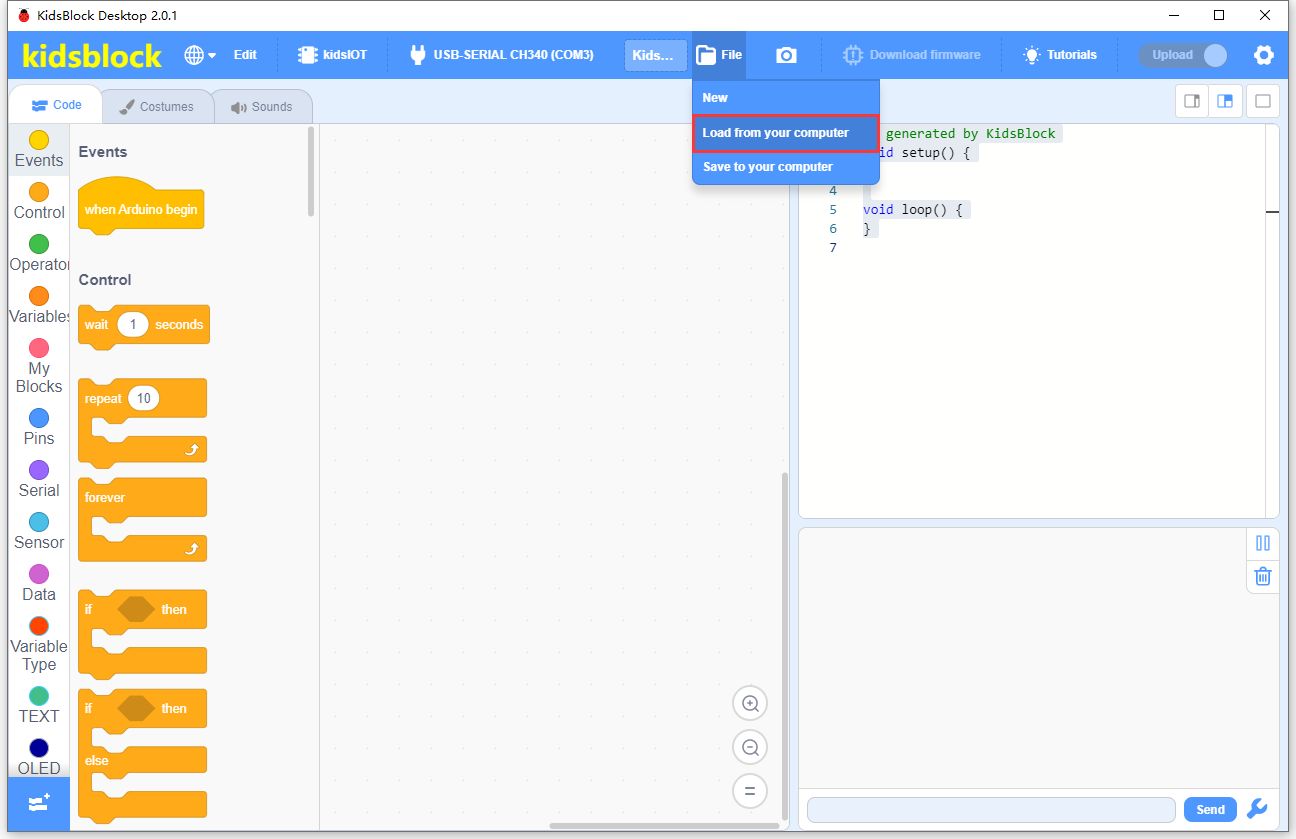Open the Tutorials lightbulb button
Screen dimensions: 1296x839
pos(1060,55)
